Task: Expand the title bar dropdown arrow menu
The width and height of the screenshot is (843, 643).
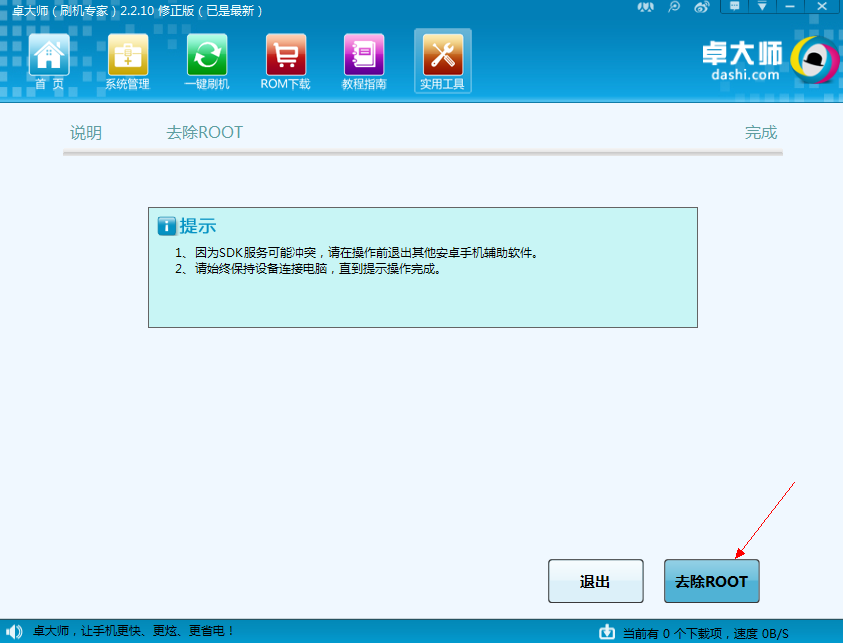Action: click(762, 8)
